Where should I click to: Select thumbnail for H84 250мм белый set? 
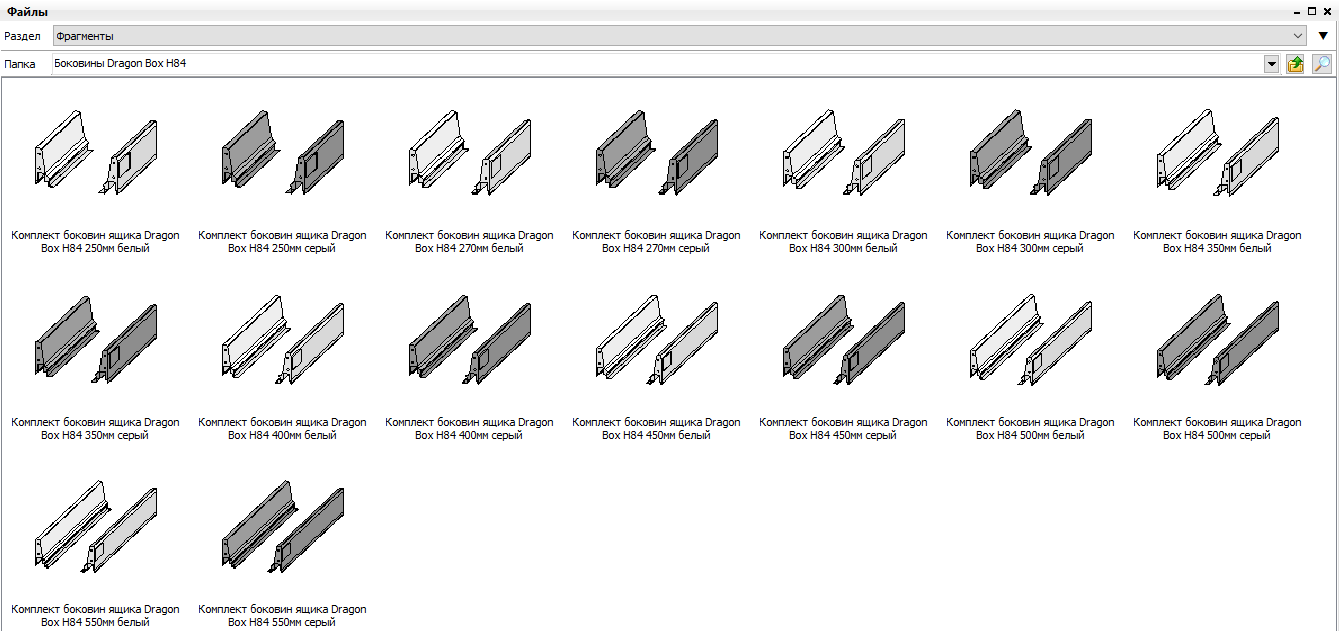[96, 152]
